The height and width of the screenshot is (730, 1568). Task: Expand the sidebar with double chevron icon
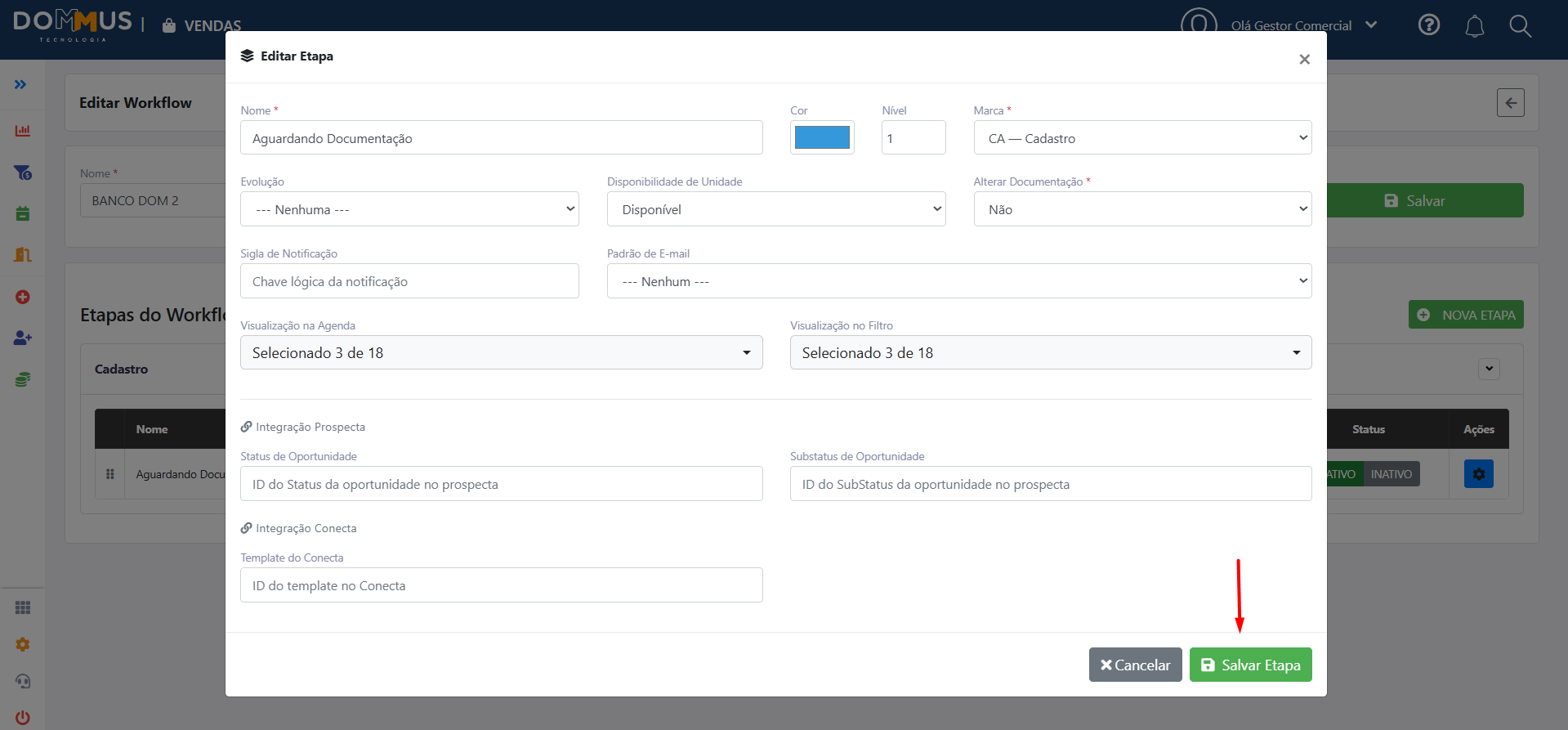point(20,85)
